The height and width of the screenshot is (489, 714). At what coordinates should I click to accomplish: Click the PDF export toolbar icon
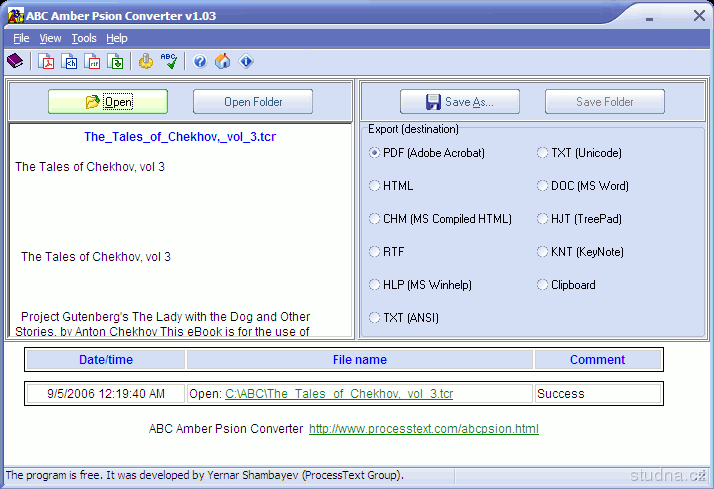point(46,61)
